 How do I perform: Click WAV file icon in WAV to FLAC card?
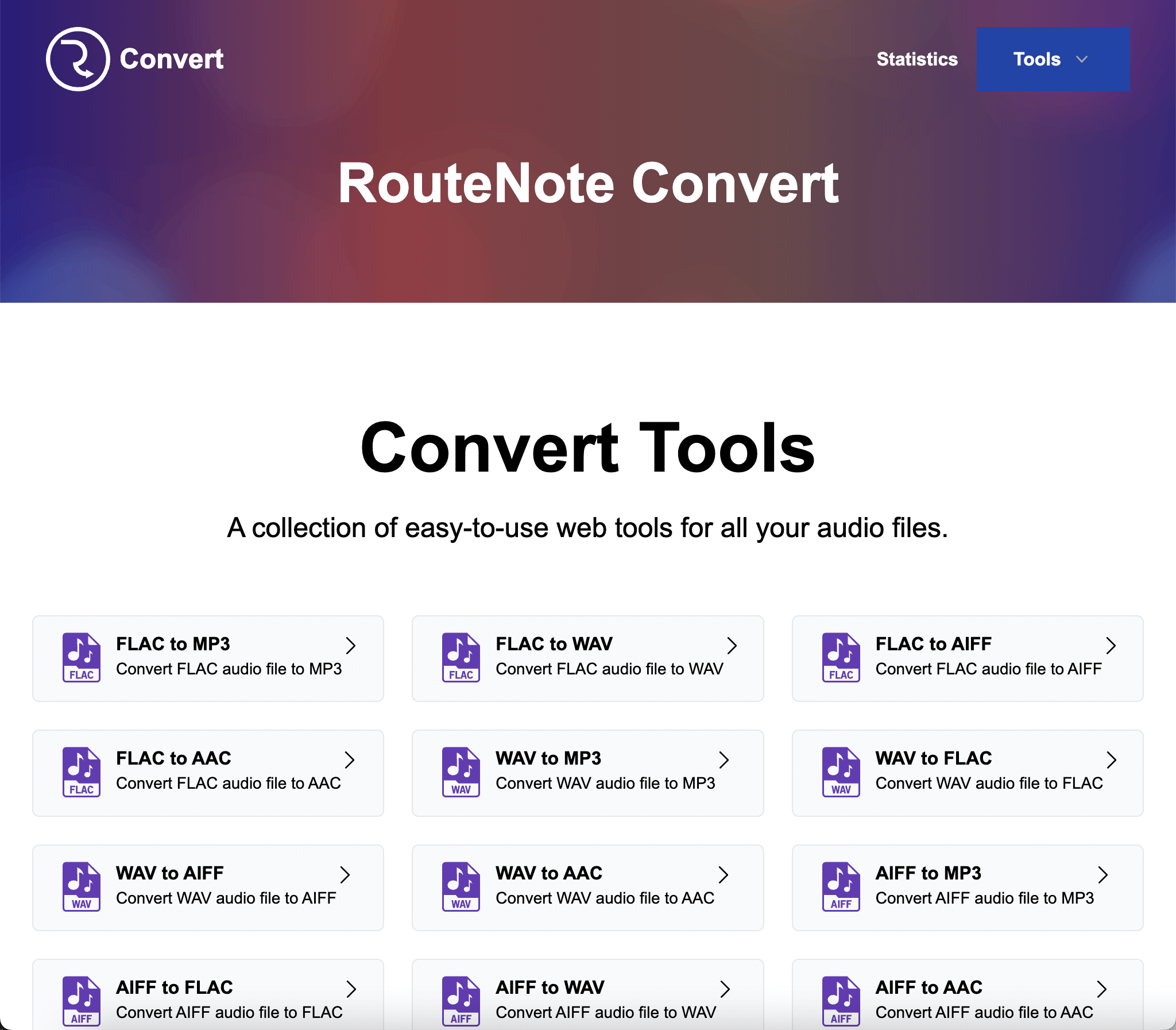(x=841, y=772)
